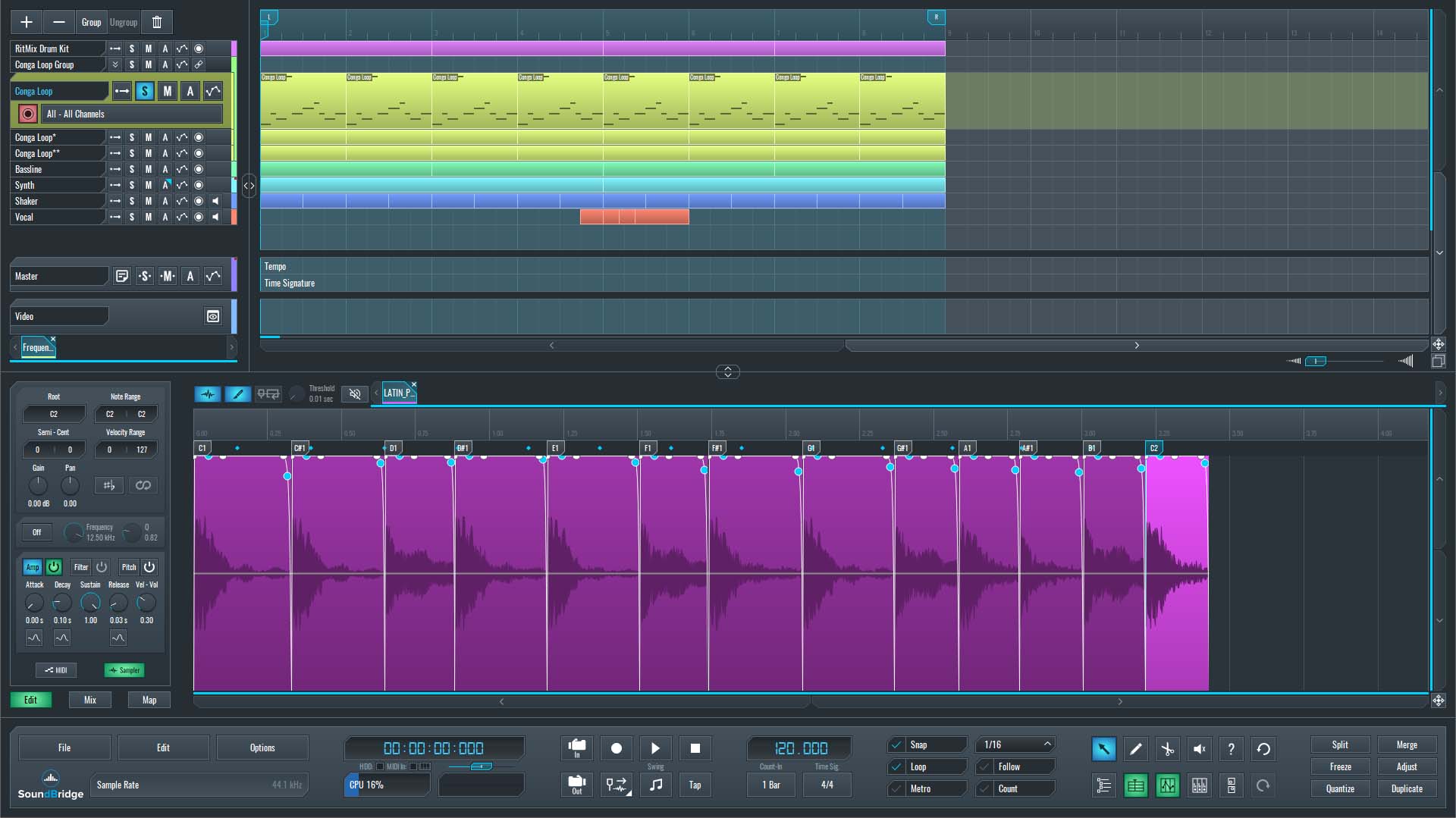Open the 1 Bar count-in selector
The width and height of the screenshot is (1456, 818).
pyautogui.click(x=770, y=785)
